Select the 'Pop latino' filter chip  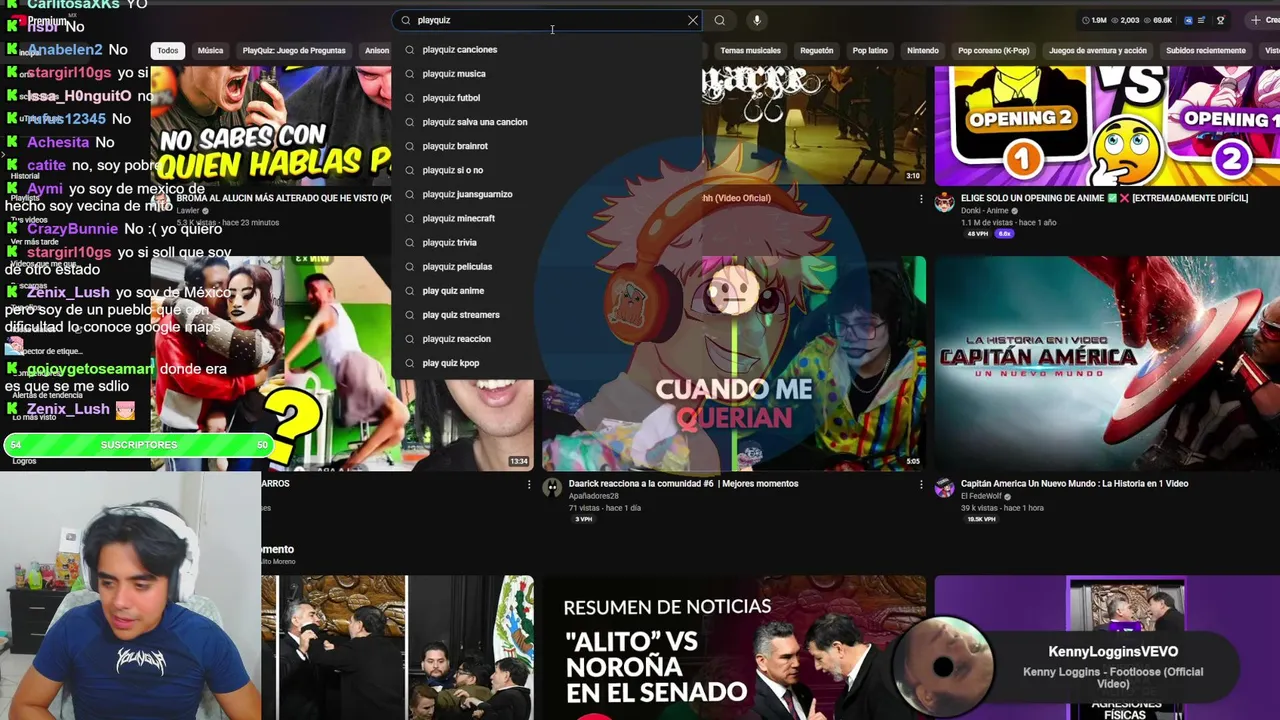870,50
